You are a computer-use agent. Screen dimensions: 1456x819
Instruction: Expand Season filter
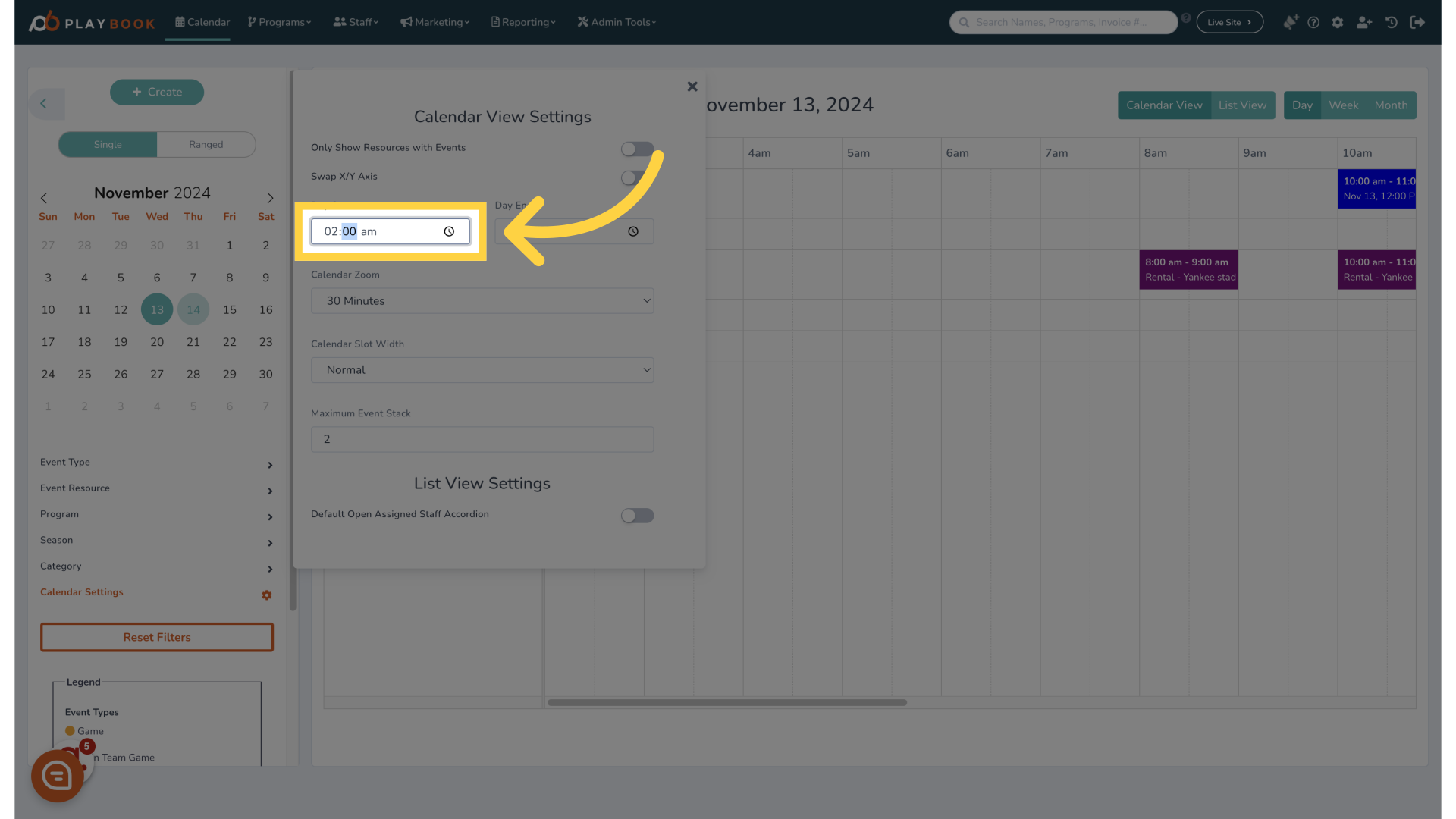157,541
